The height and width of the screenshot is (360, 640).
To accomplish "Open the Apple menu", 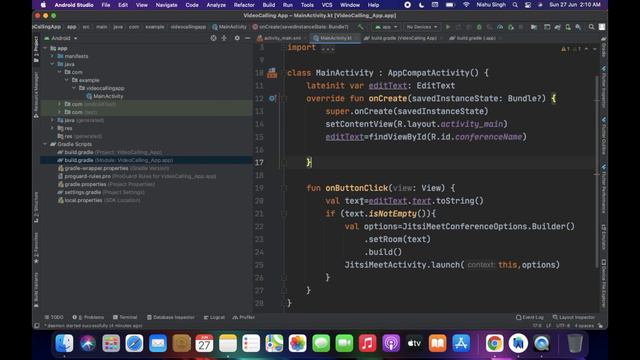I will (43, 5).
